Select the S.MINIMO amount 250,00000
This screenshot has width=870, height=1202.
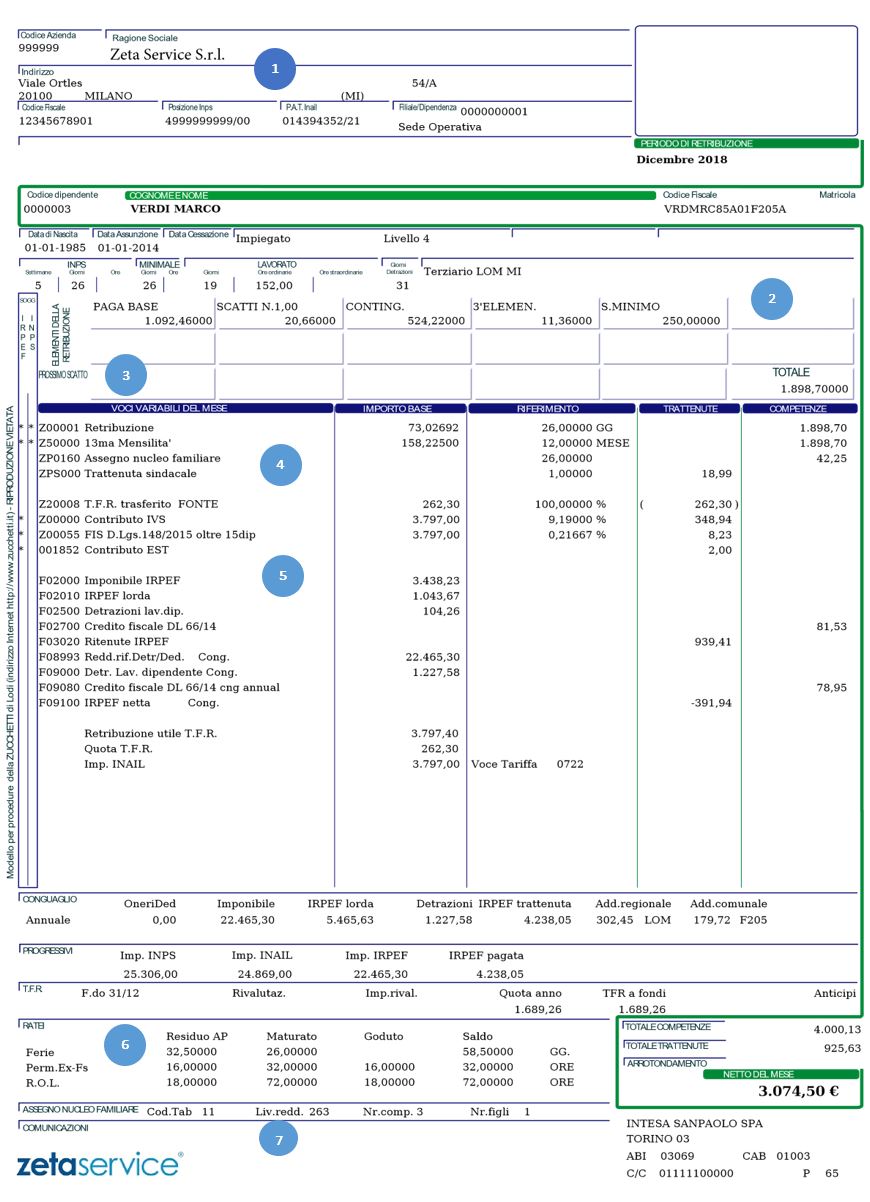click(690, 321)
